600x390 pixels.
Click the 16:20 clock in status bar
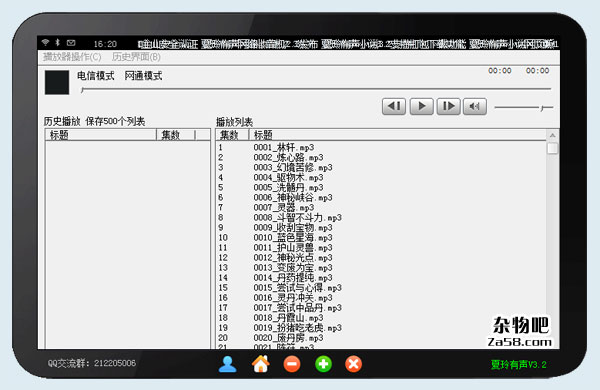coord(105,44)
